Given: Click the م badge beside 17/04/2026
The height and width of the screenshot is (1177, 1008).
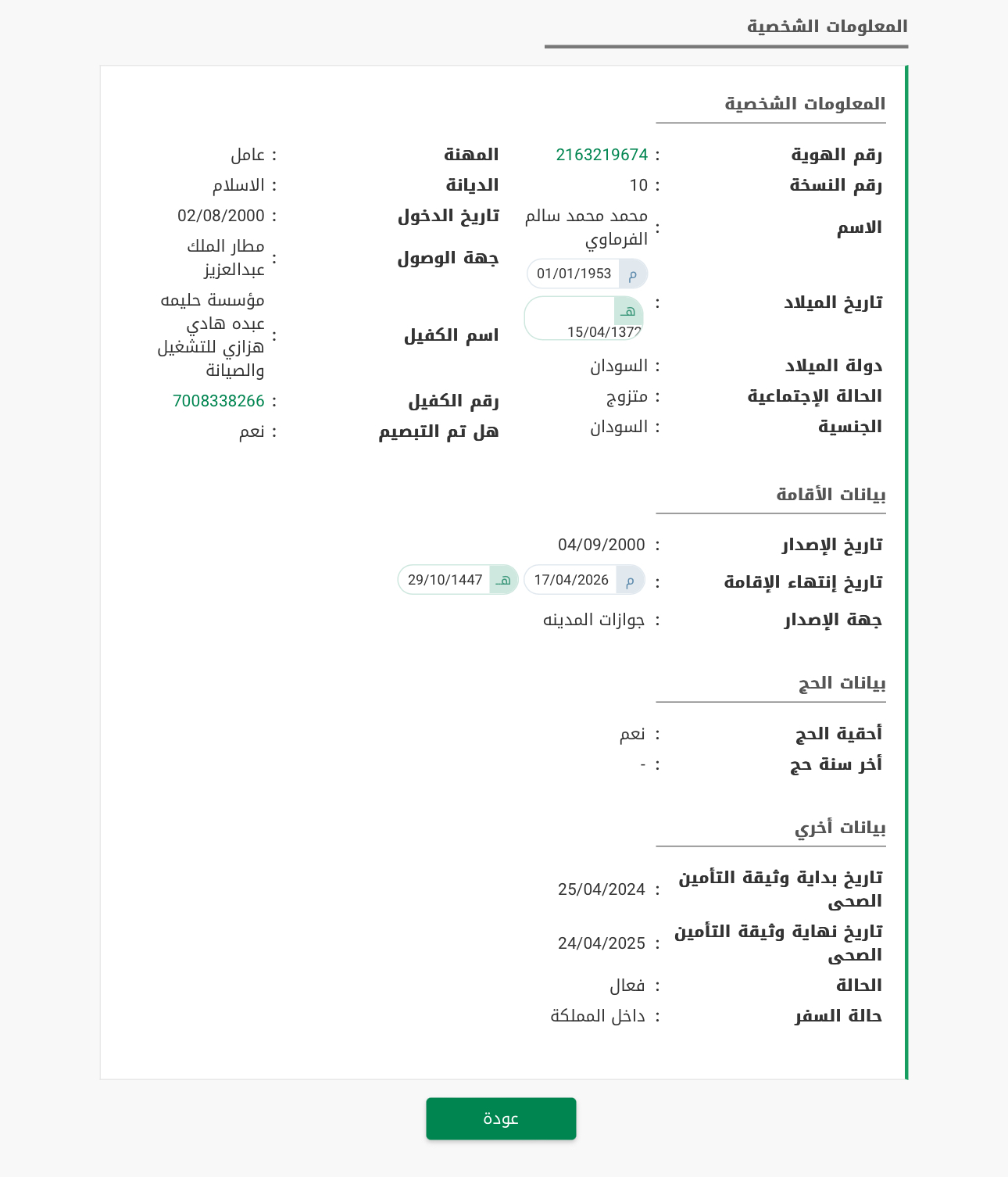Looking at the screenshot, I should (630, 580).
